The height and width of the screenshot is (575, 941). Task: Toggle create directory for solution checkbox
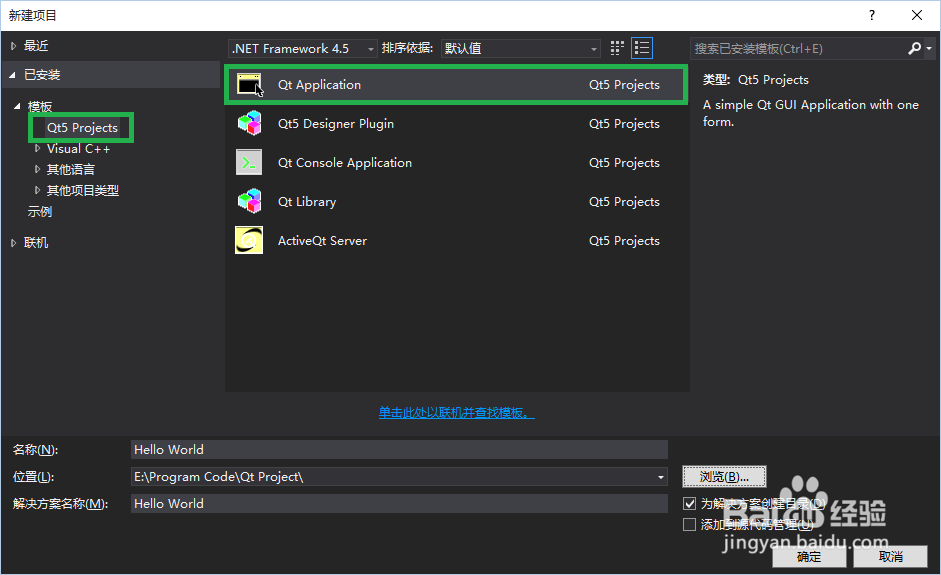click(x=690, y=503)
